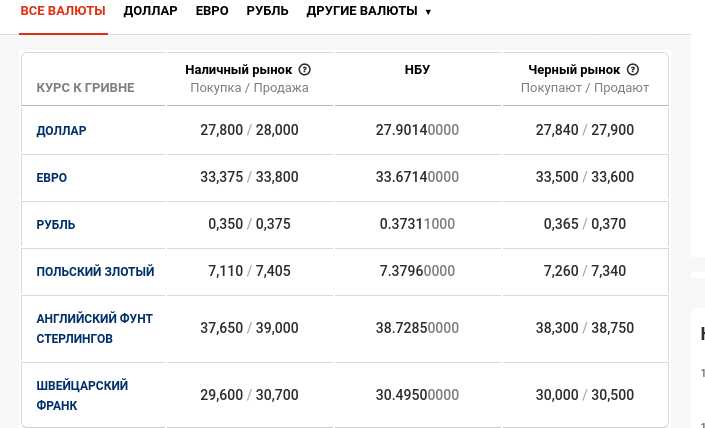Click the Рубль currency row link
This screenshot has height=428, width=705.
[x=56, y=224]
